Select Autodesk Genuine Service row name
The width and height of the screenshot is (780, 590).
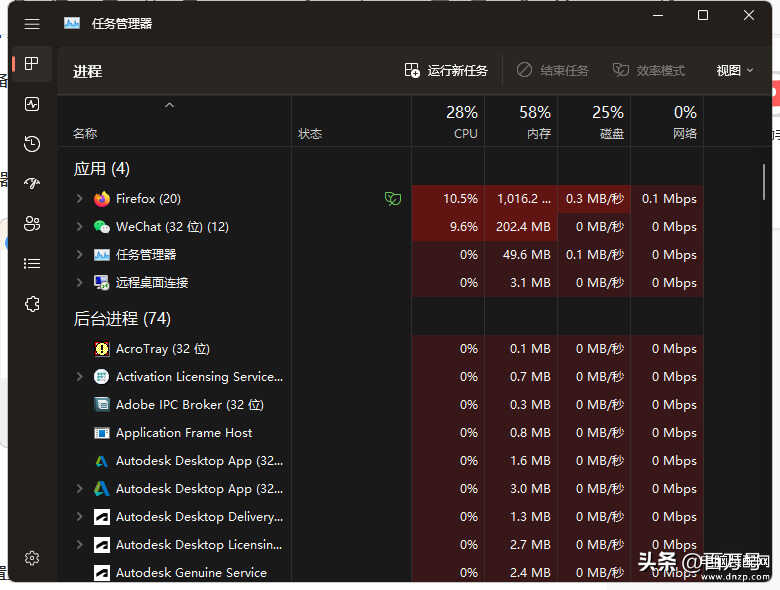(x=191, y=573)
